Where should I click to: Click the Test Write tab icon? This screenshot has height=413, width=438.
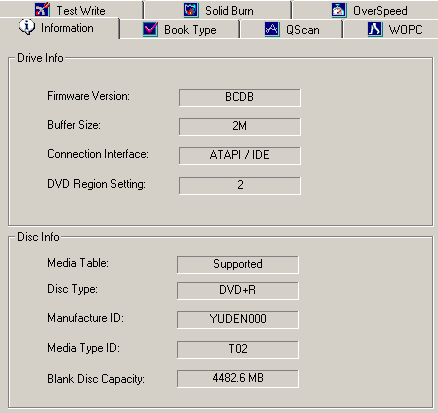click(42, 10)
